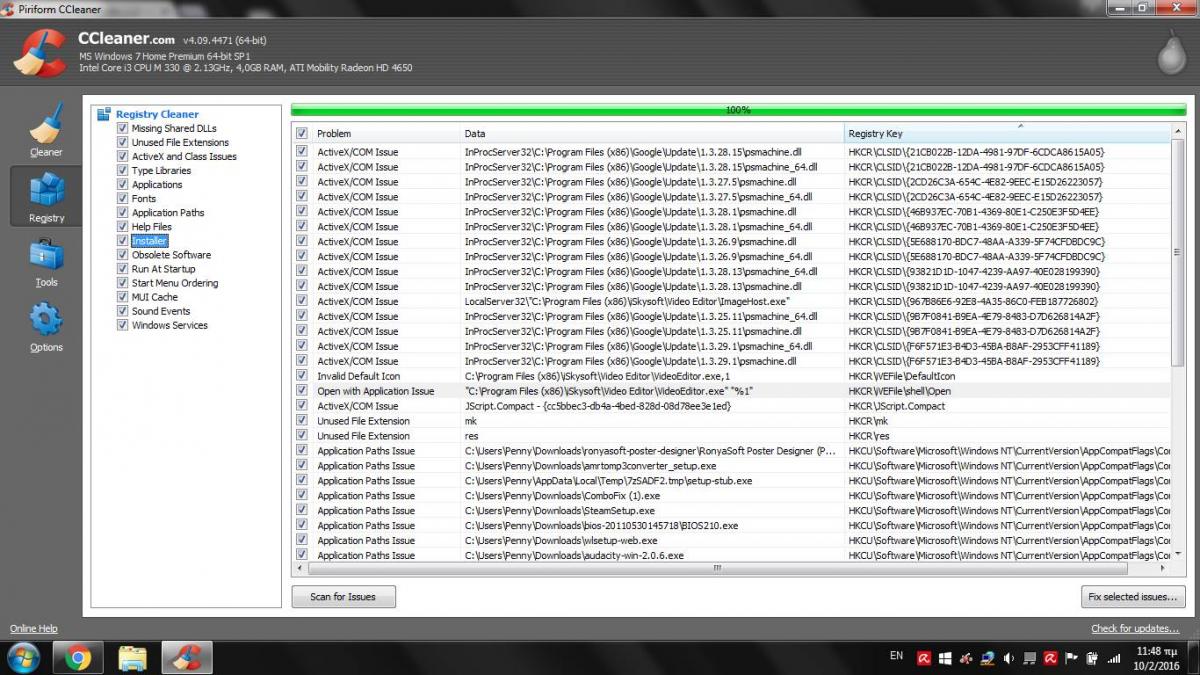Uncheck the Type Libraries option
The height and width of the screenshot is (675, 1200).
[x=123, y=170]
